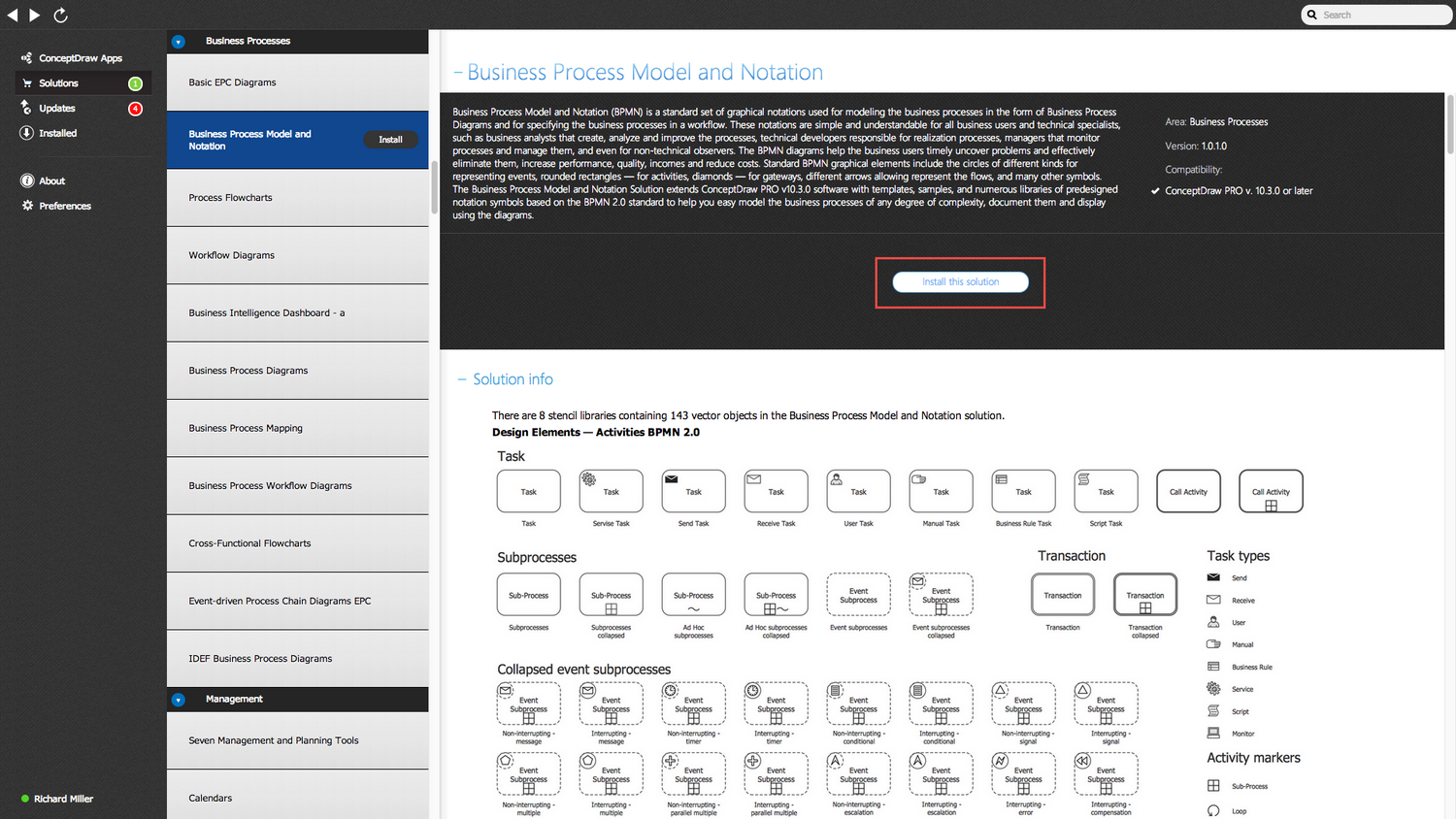Go back with the left arrow
The height and width of the screenshot is (819, 1456).
(x=12, y=15)
